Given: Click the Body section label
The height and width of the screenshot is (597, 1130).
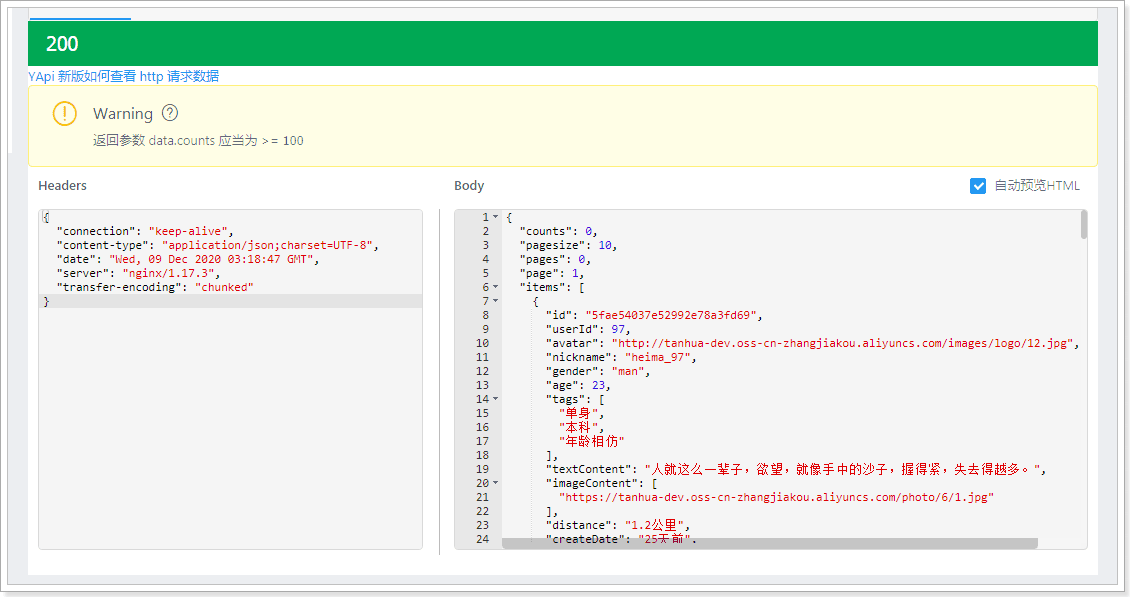Looking at the screenshot, I should click(469, 186).
